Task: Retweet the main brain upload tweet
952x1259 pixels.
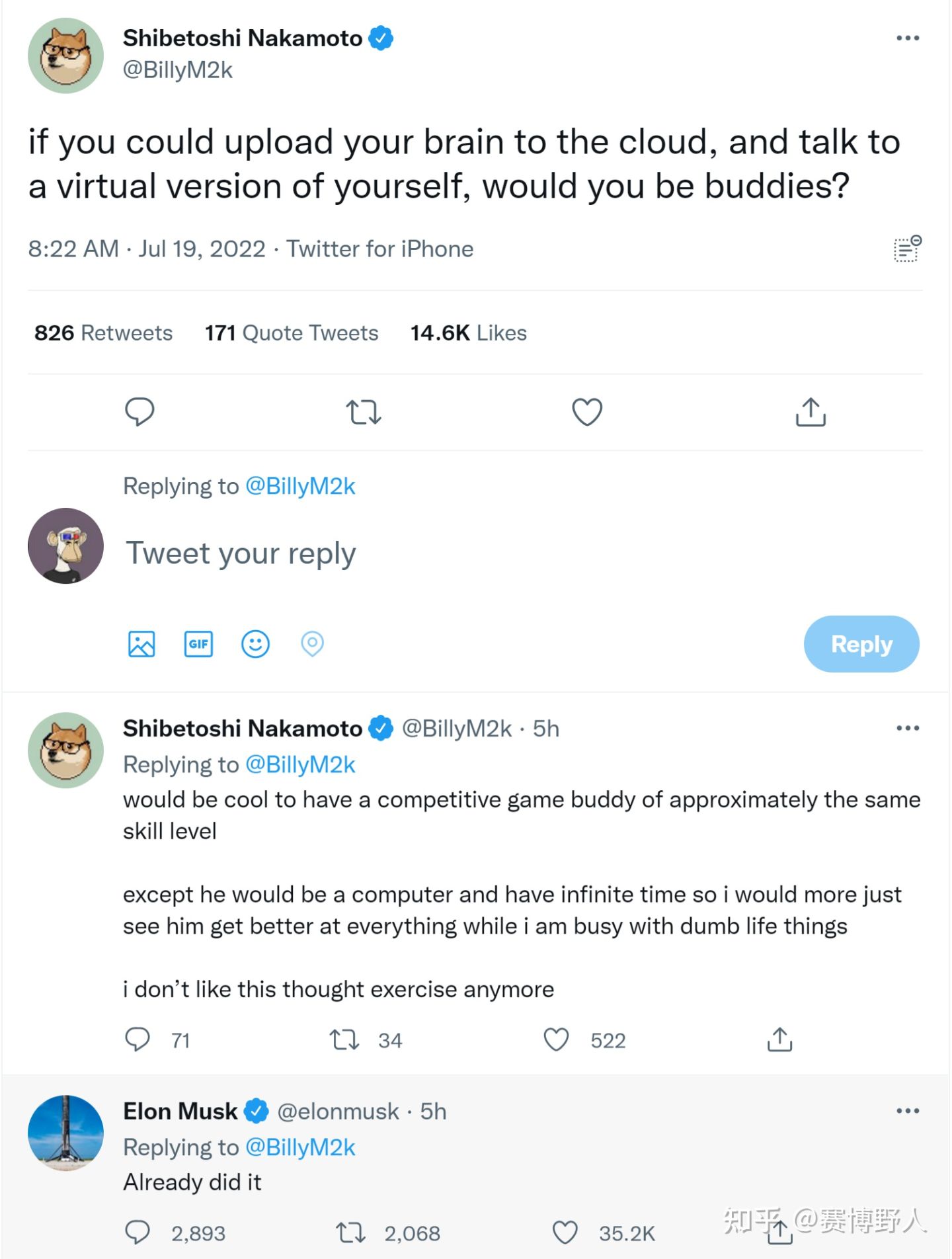Action: point(363,411)
